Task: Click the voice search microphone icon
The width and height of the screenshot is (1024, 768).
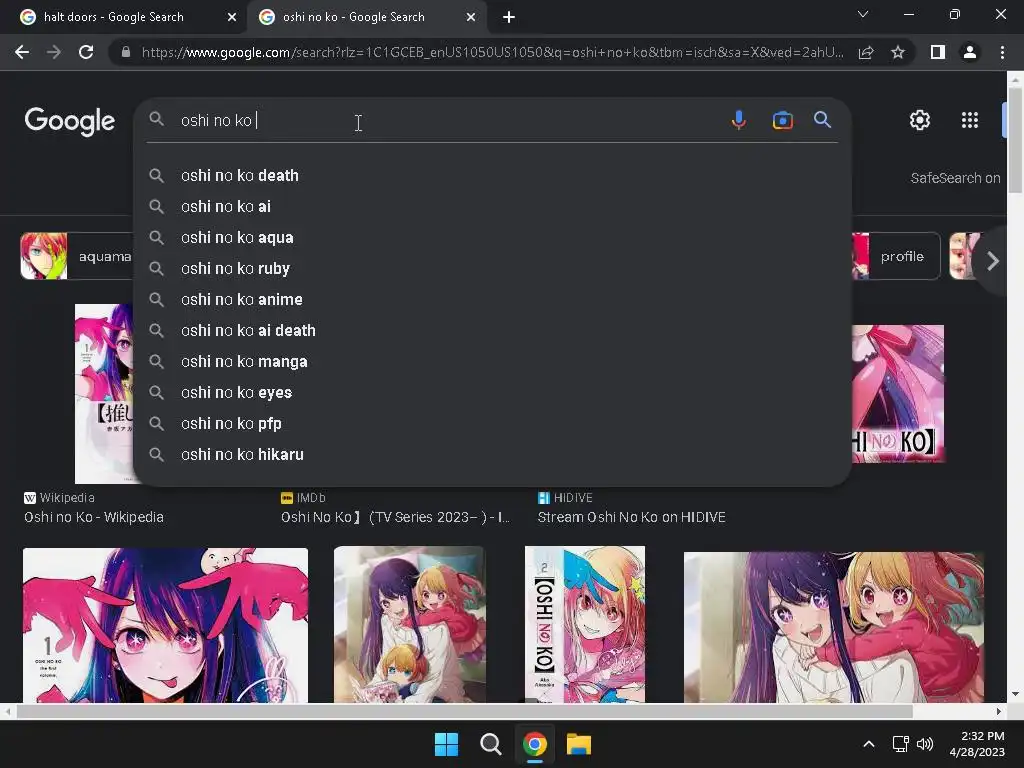Action: pyautogui.click(x=739, y=120)
